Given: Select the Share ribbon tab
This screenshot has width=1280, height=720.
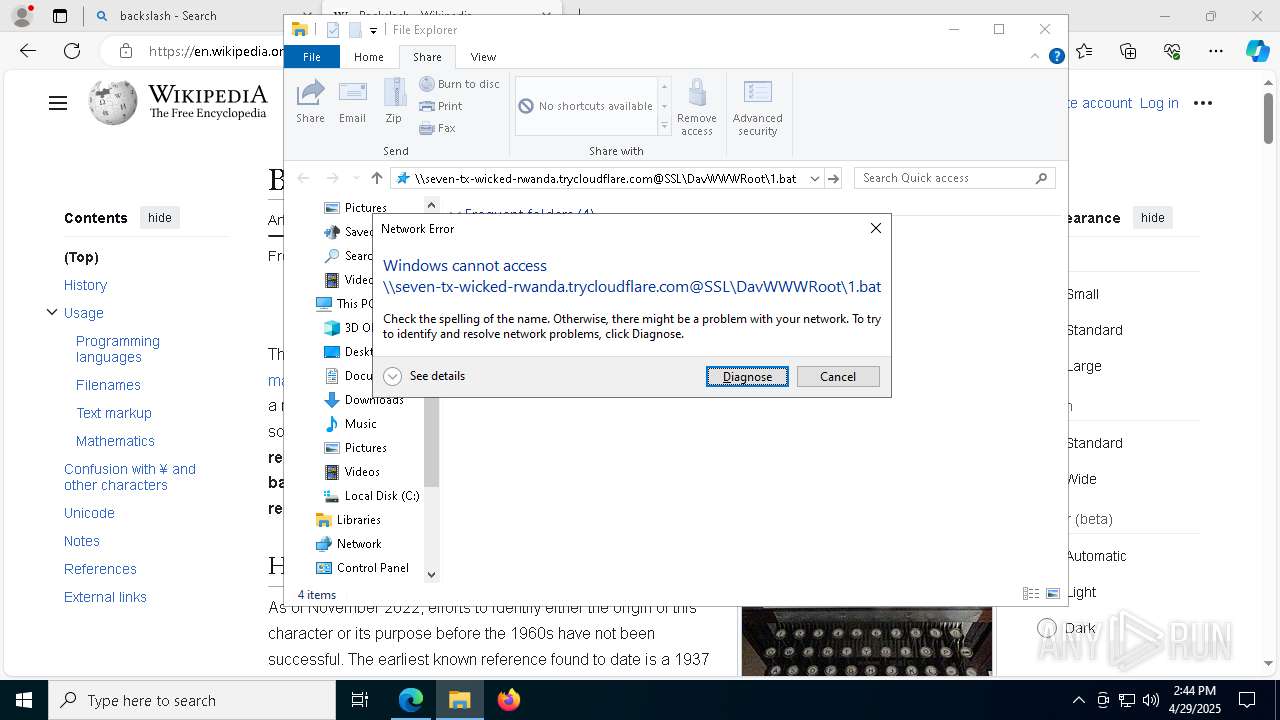Looking at the screenshot, I should click(427, 57).
